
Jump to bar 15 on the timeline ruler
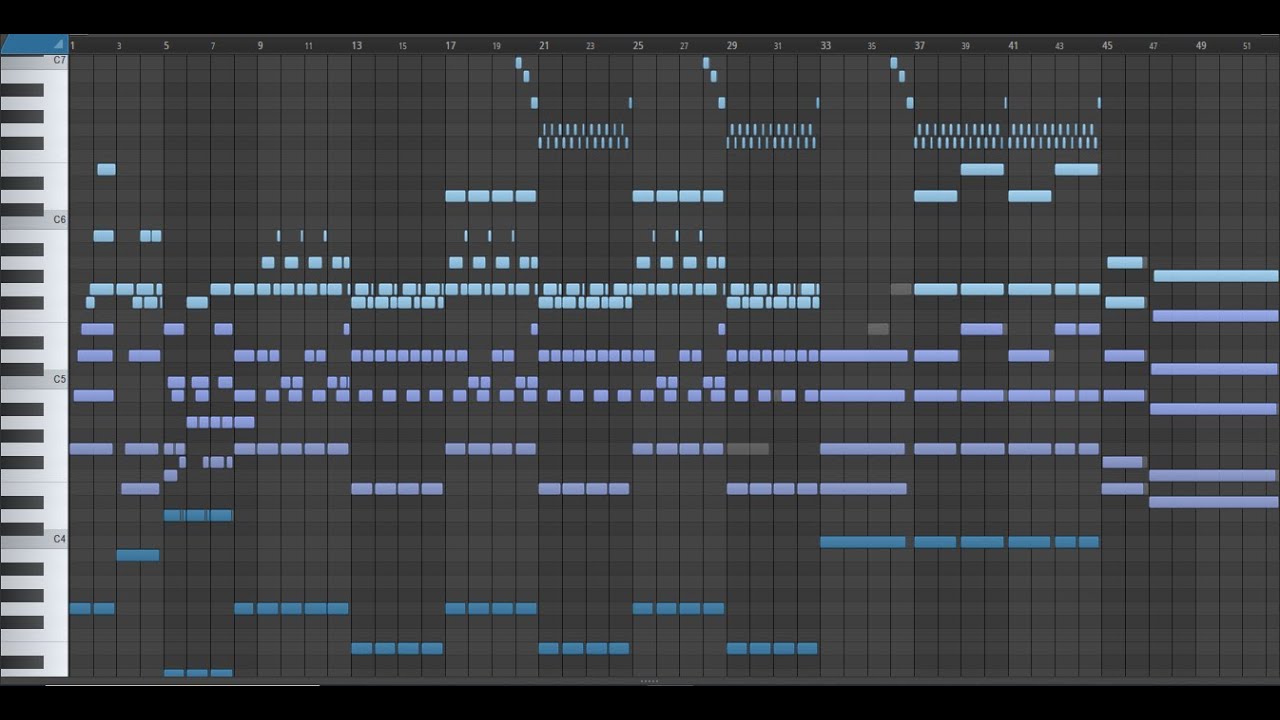point(402,46)
